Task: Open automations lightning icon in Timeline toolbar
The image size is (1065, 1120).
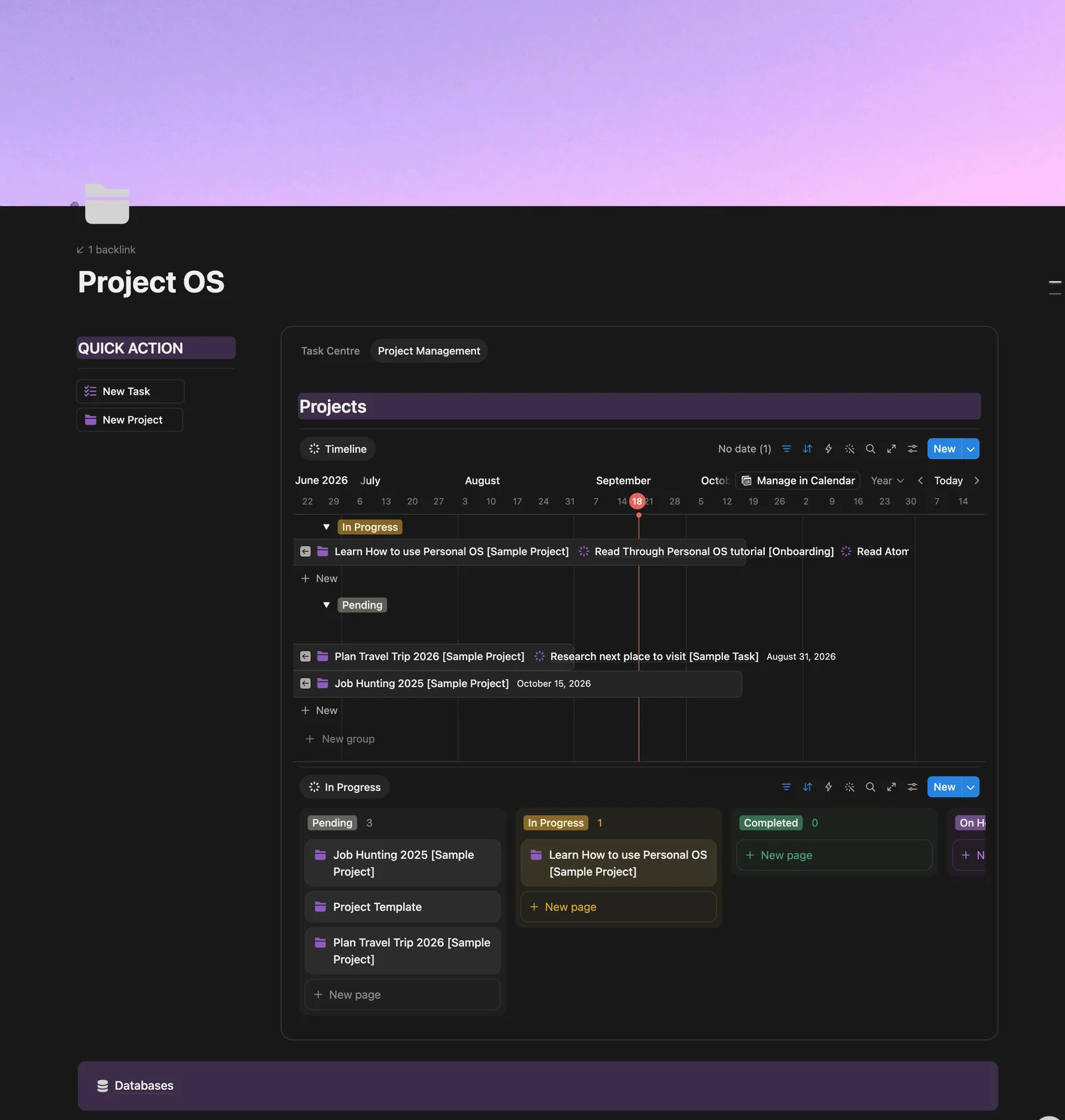Action: pos(829,449)
